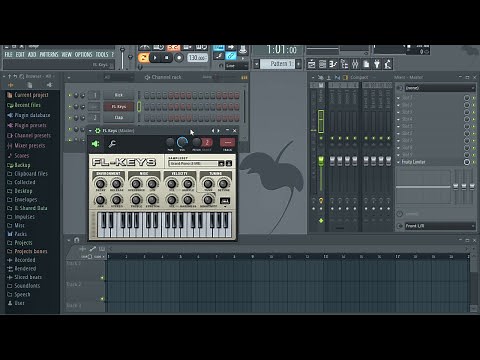Select the Kick channel button
This screenshot has width=480, height=360.
(x=119, y=95)
